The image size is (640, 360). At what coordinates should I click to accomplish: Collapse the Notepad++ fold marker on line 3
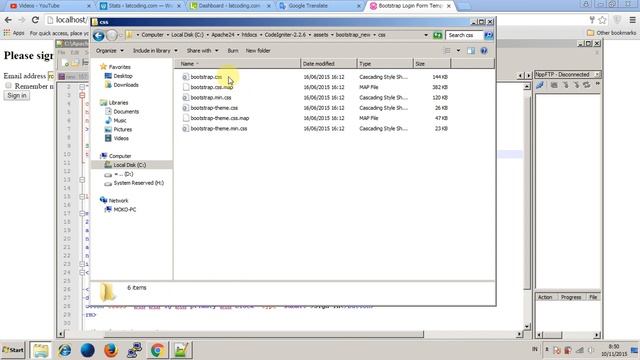[82, 95]
